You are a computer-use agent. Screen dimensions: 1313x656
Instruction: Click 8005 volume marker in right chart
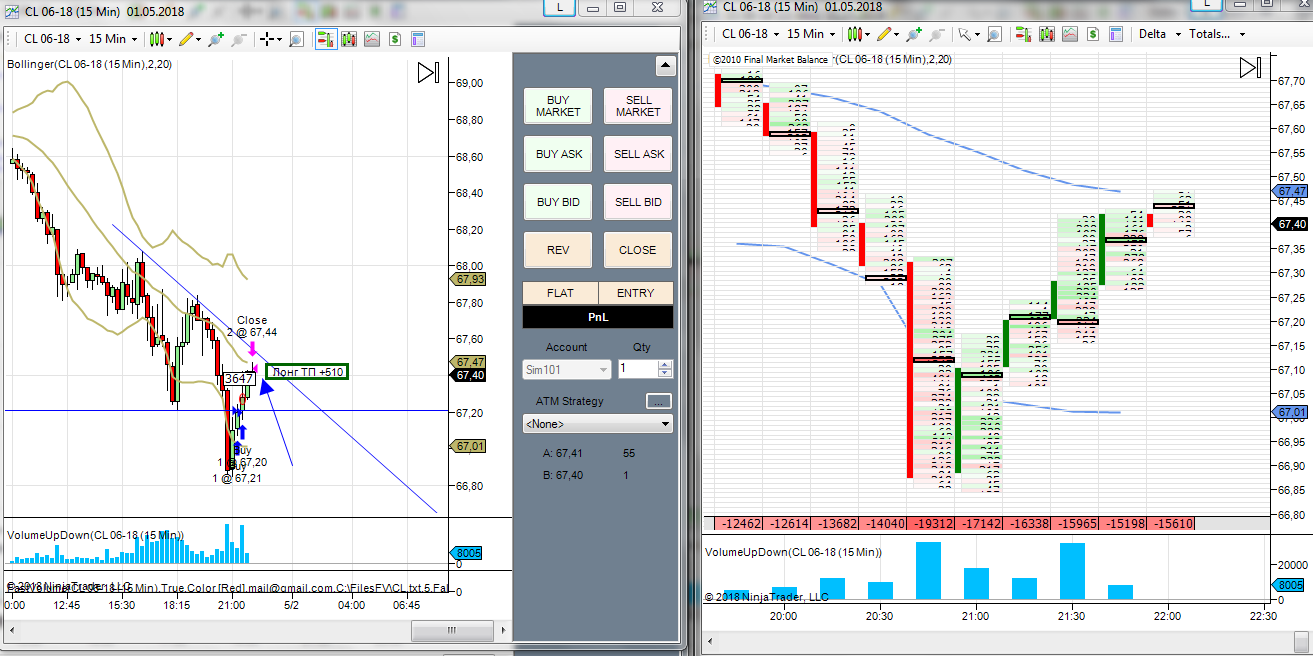coord(1290,586)
